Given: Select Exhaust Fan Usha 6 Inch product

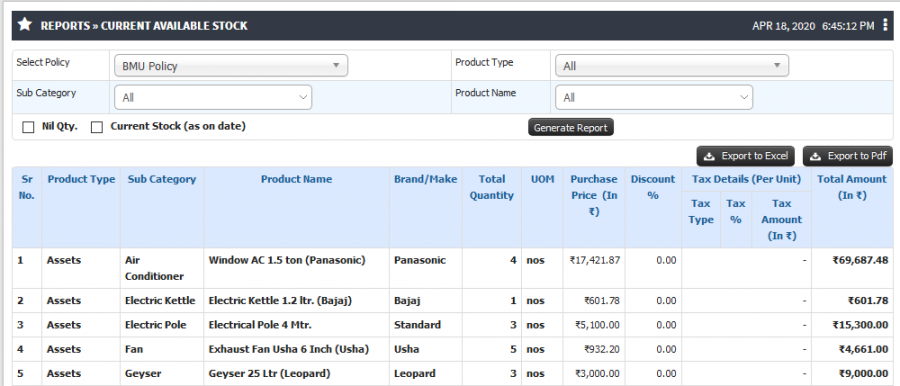Looking at the screenshot, I should point(289,349).
